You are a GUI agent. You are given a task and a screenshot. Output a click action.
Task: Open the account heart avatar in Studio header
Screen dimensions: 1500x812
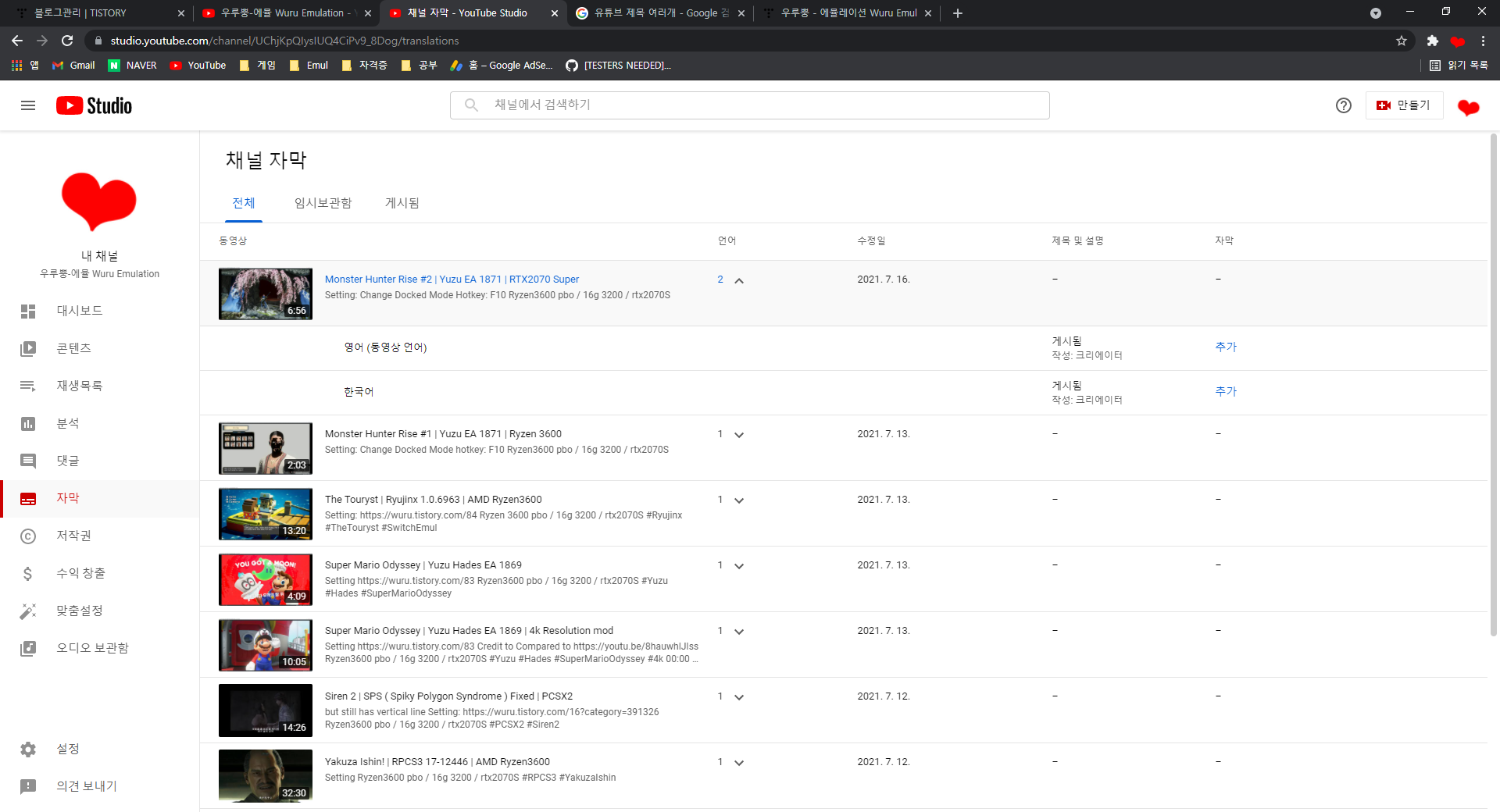[x=1468, y=106]
